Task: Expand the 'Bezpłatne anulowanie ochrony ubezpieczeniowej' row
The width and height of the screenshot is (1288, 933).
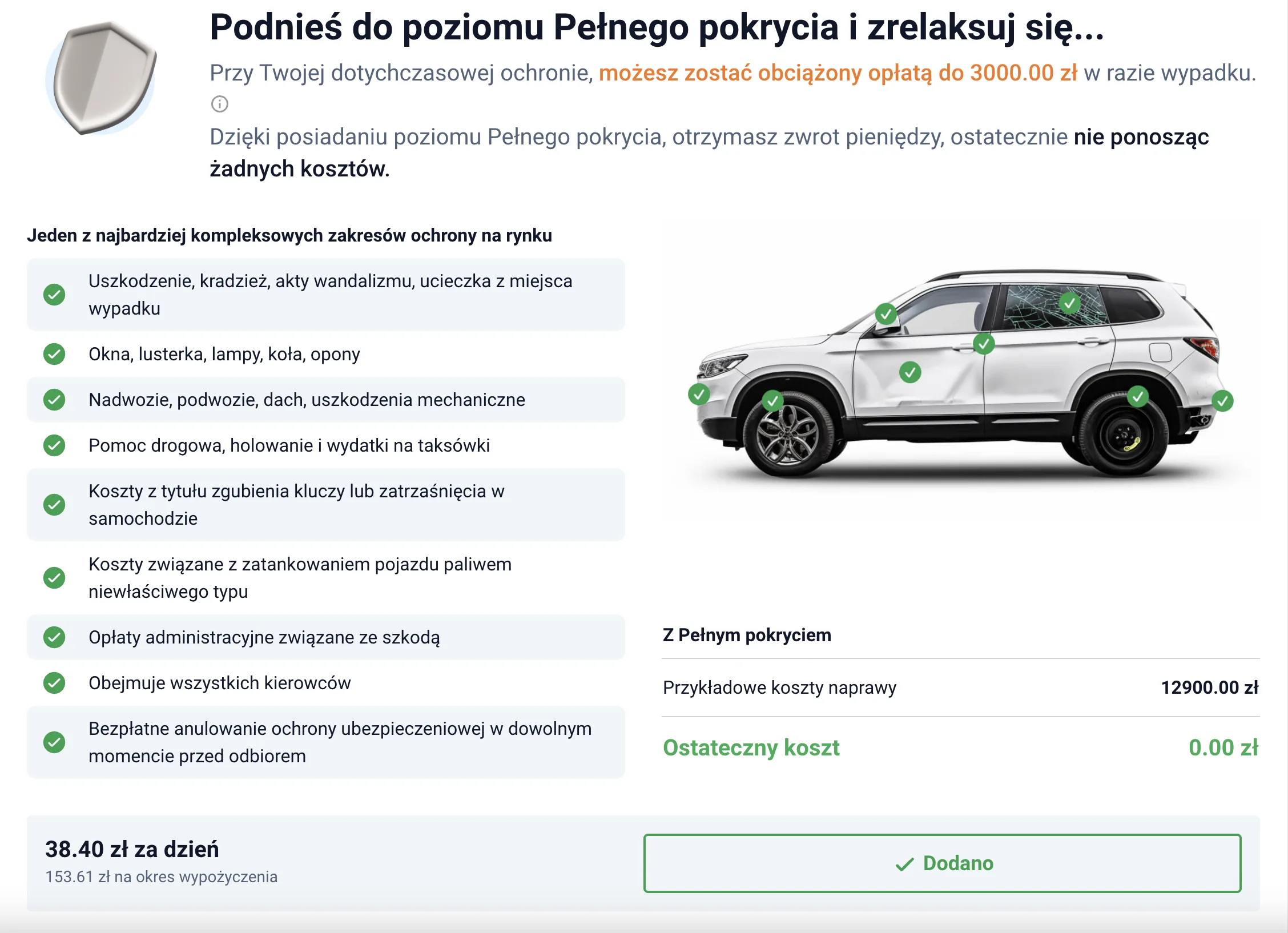Action: click(325, 742)
